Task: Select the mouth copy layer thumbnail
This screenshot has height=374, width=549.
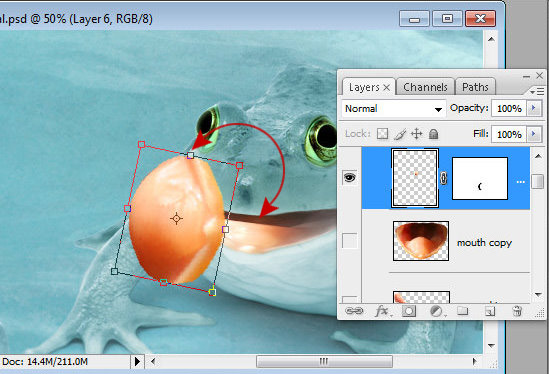Action: click(421, 241)
